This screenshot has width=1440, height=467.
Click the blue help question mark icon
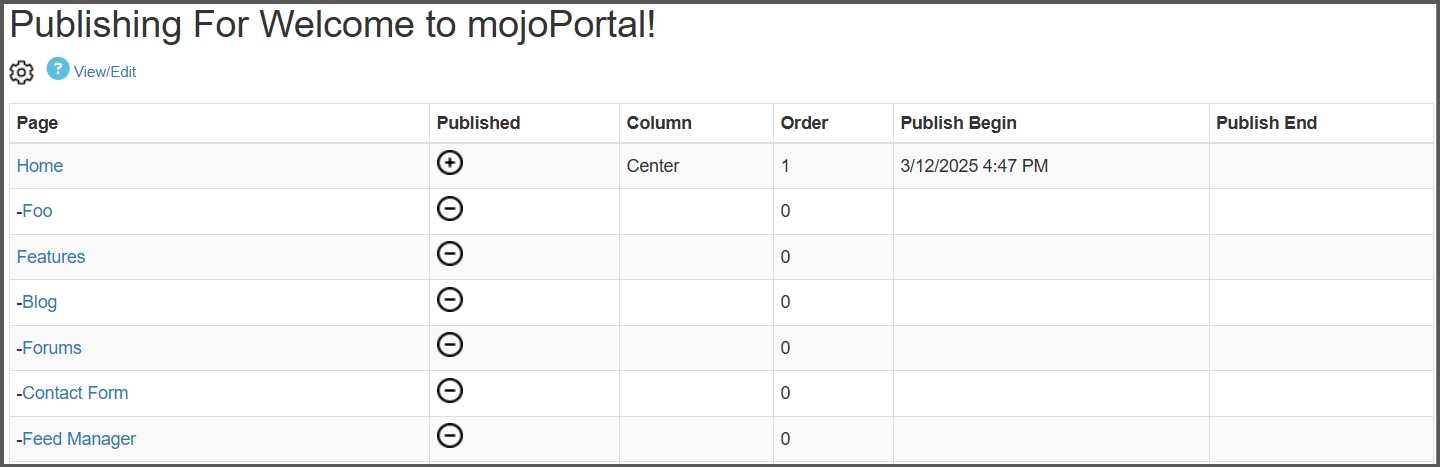click(58, 69)
